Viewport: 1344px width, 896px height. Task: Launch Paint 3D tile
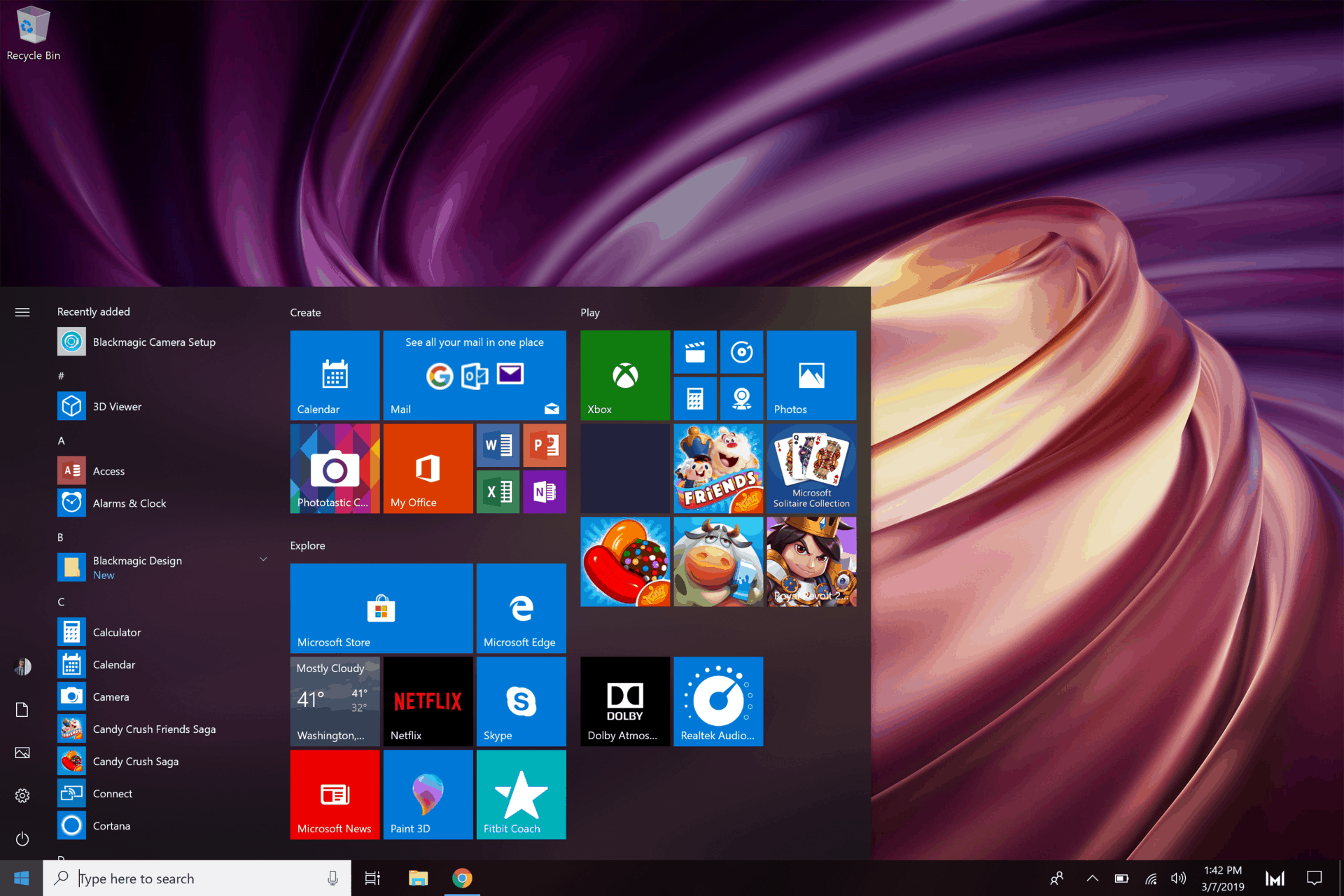(x=428, y=794)
